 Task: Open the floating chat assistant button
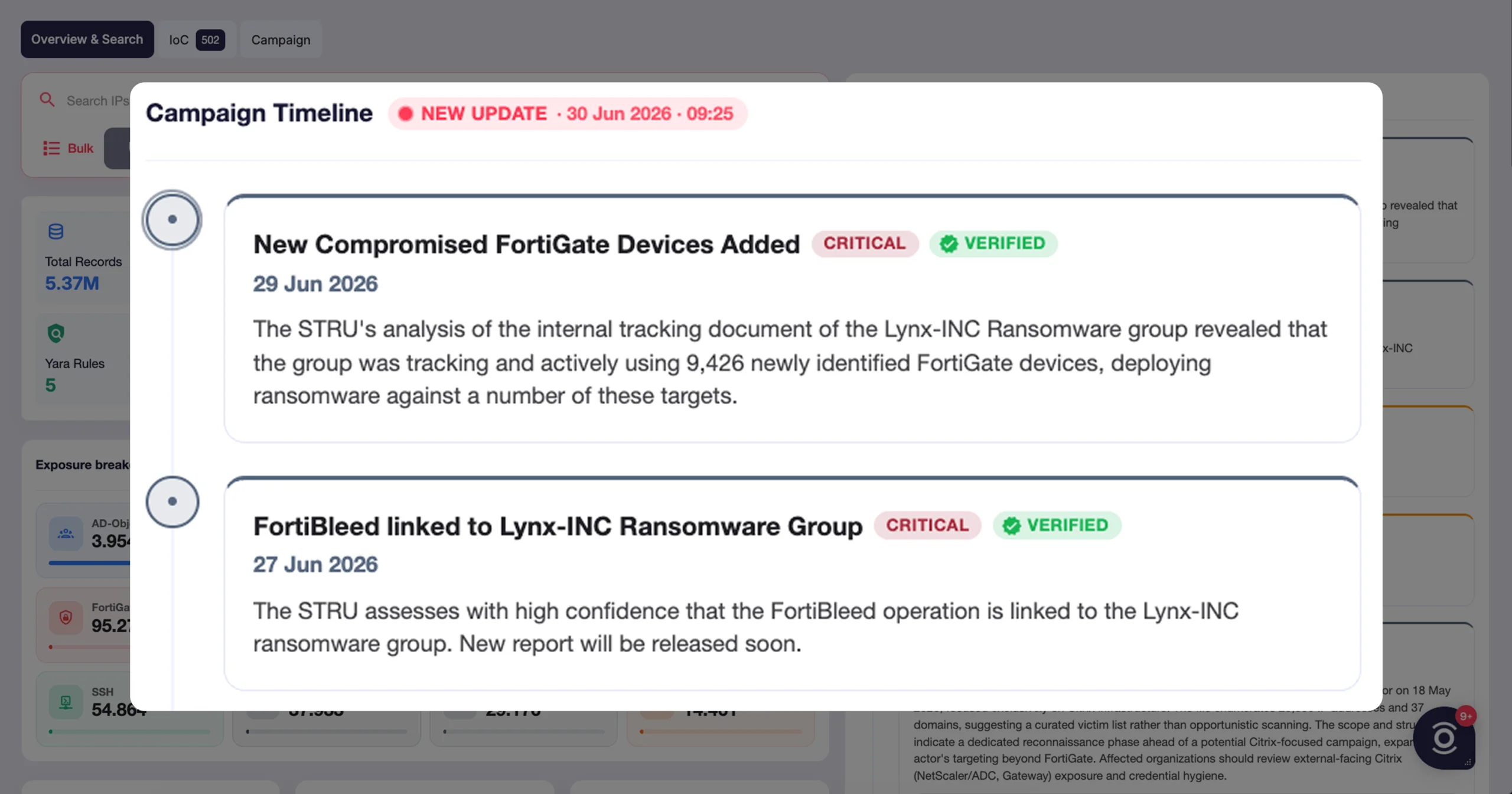tap(1444, 738)
